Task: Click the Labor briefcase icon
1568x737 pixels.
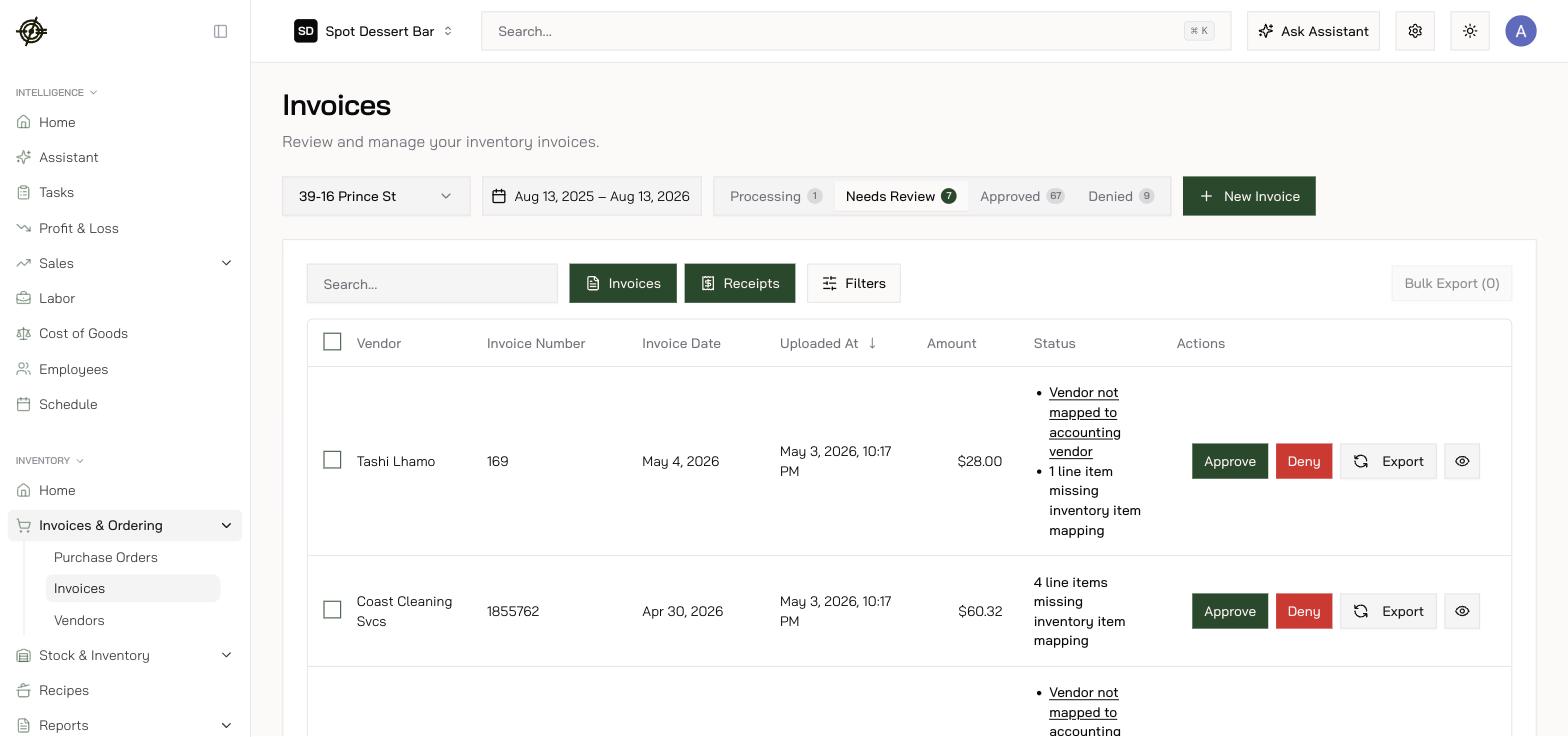Action: click(x=24, y=298)
